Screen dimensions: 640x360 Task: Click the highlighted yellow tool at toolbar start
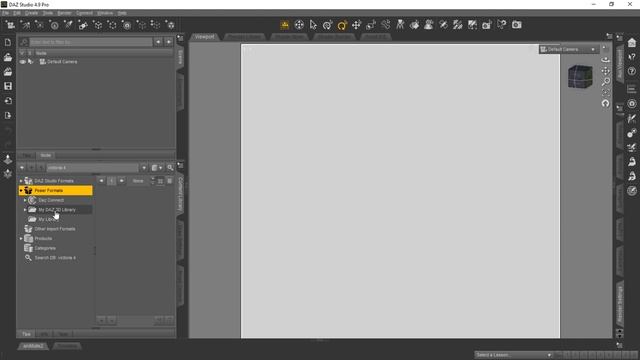(285, 25)
